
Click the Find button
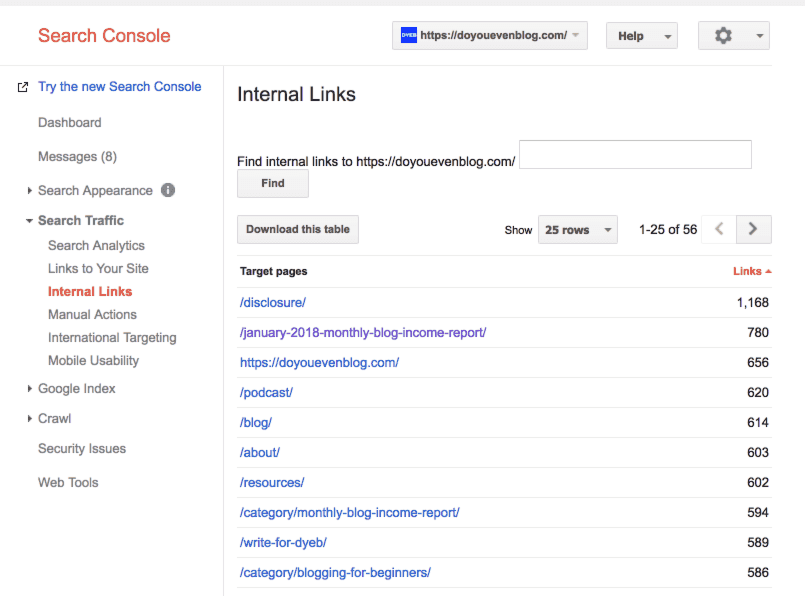(x=273, y=183)
